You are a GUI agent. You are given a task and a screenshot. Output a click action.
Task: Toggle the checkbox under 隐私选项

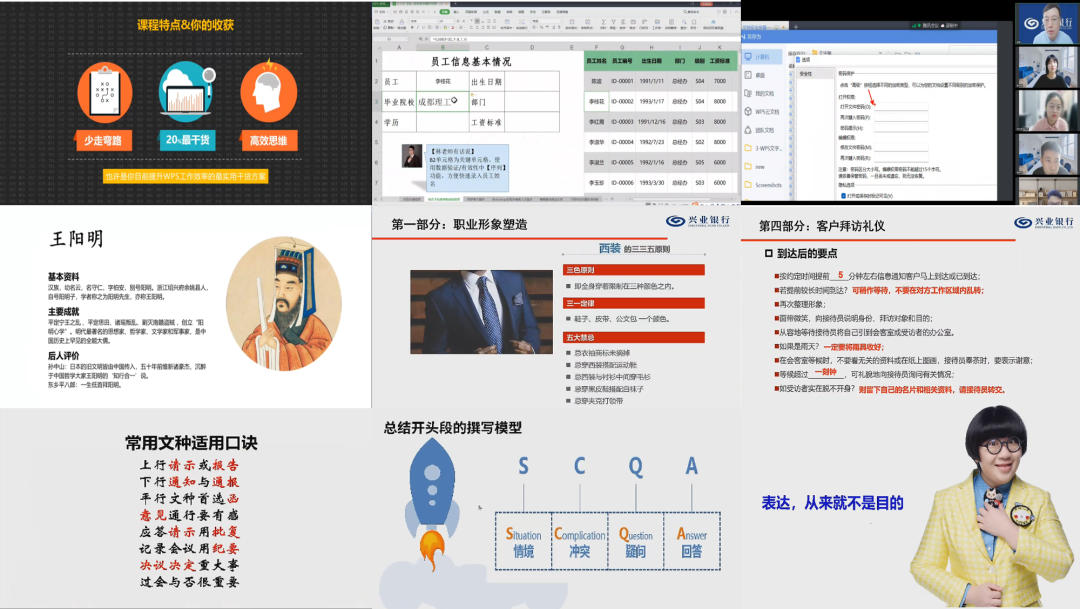click(x=843, y=195)
